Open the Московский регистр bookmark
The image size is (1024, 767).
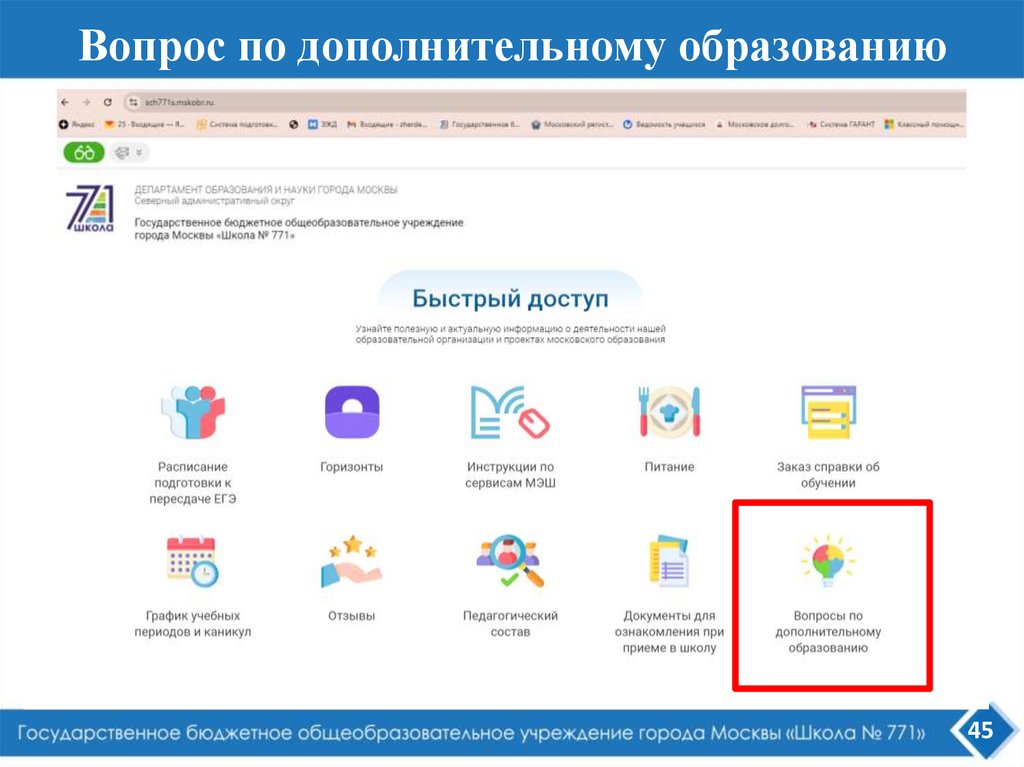click(x=570, y=122)
